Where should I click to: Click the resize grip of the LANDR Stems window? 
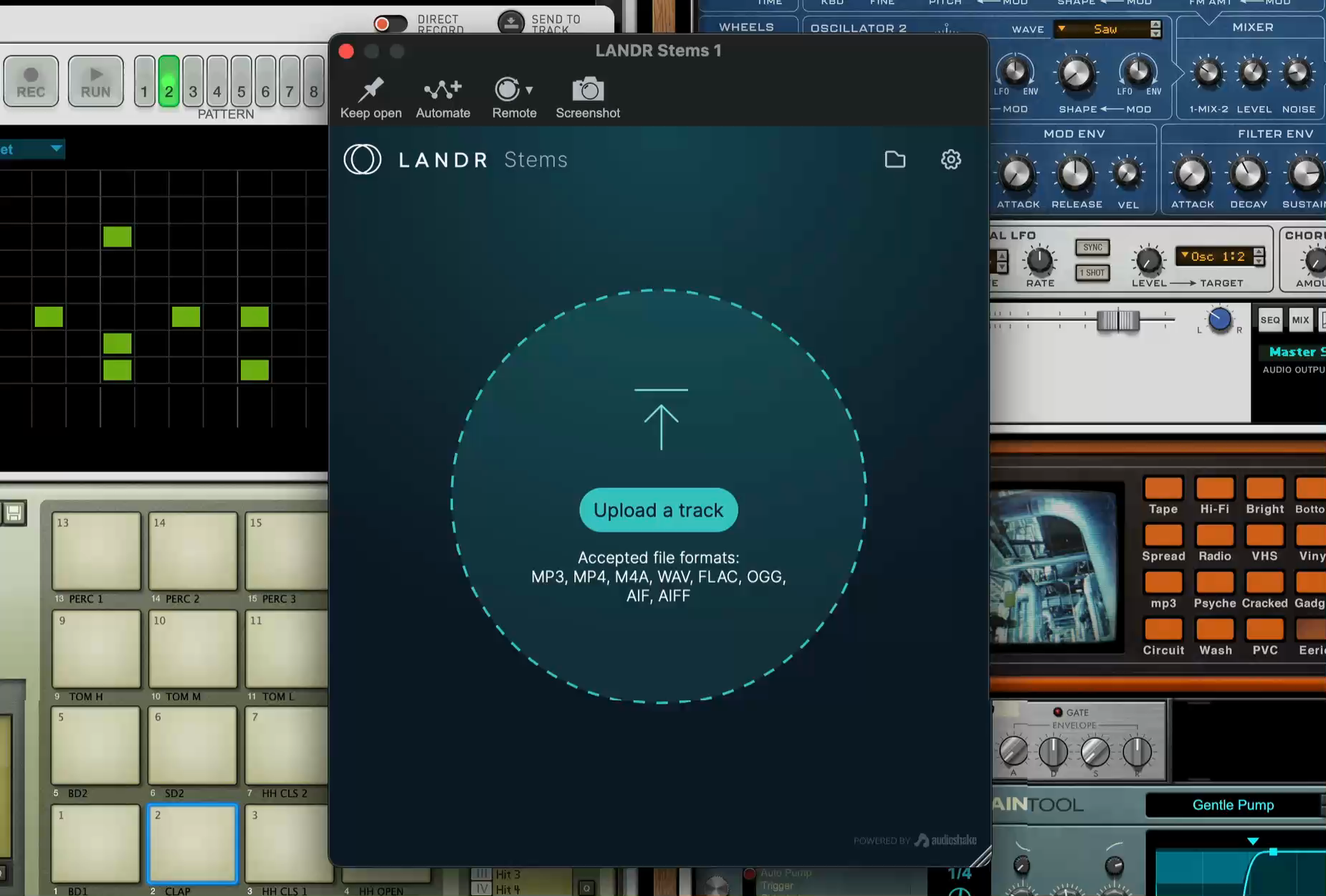(981, 857)
